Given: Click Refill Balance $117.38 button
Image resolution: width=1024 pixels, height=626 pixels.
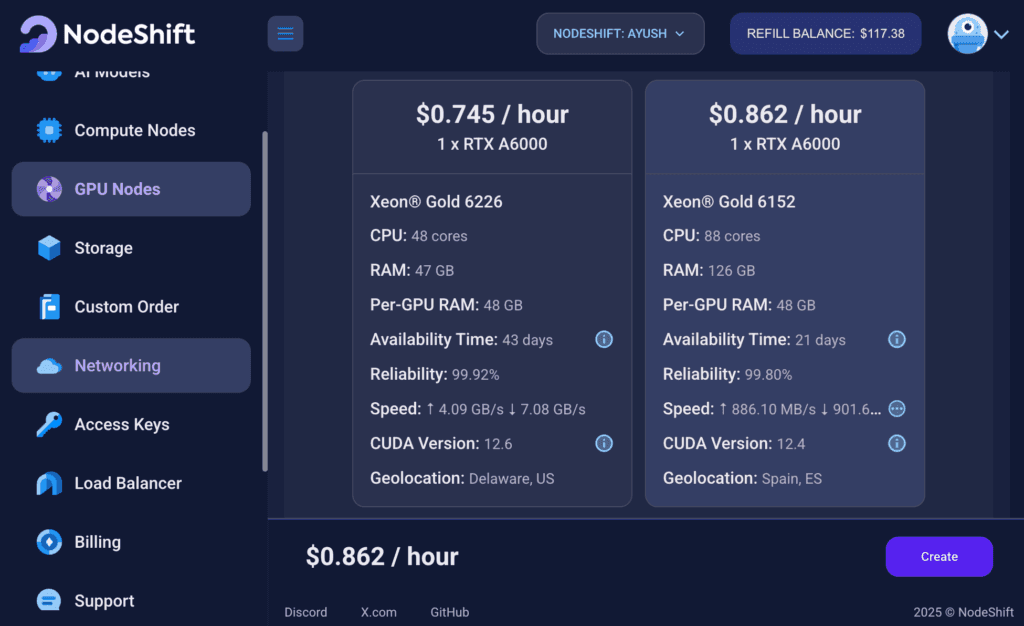Looking at the screenshot, I should click(825, 34).
